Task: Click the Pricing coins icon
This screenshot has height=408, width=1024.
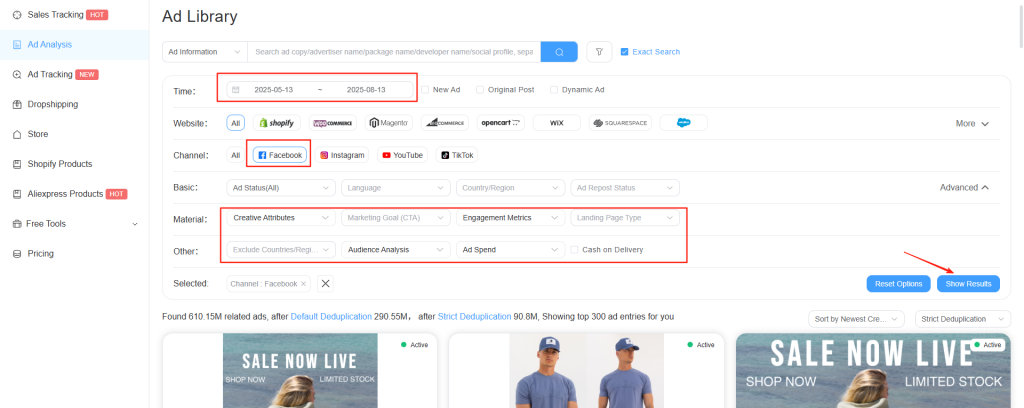Action: [17, 253]
